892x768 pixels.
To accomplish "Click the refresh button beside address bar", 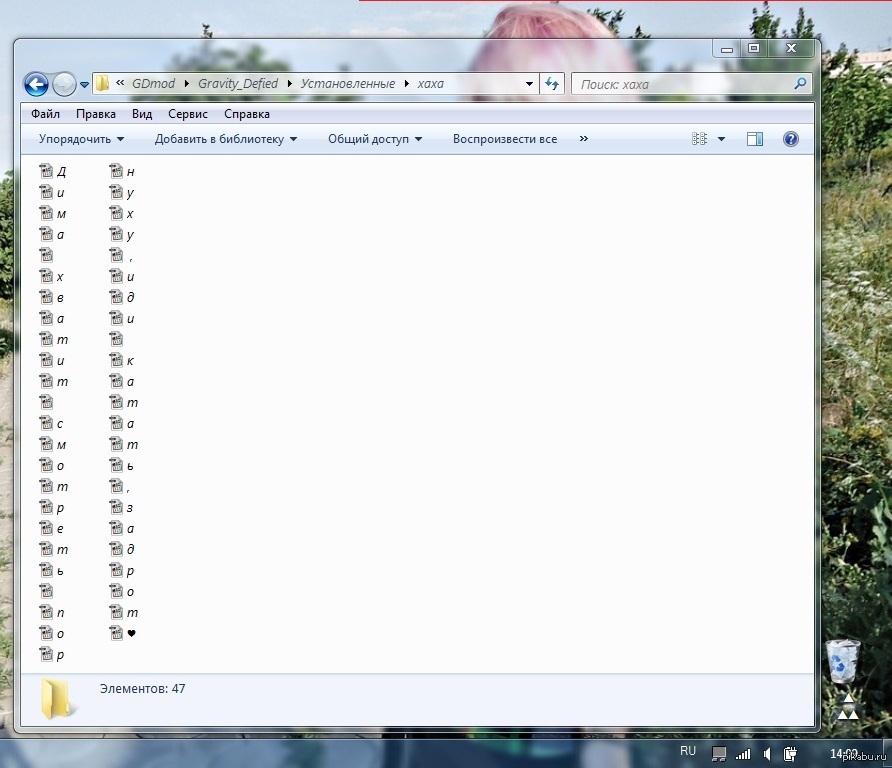I will (x=552, y=84).
